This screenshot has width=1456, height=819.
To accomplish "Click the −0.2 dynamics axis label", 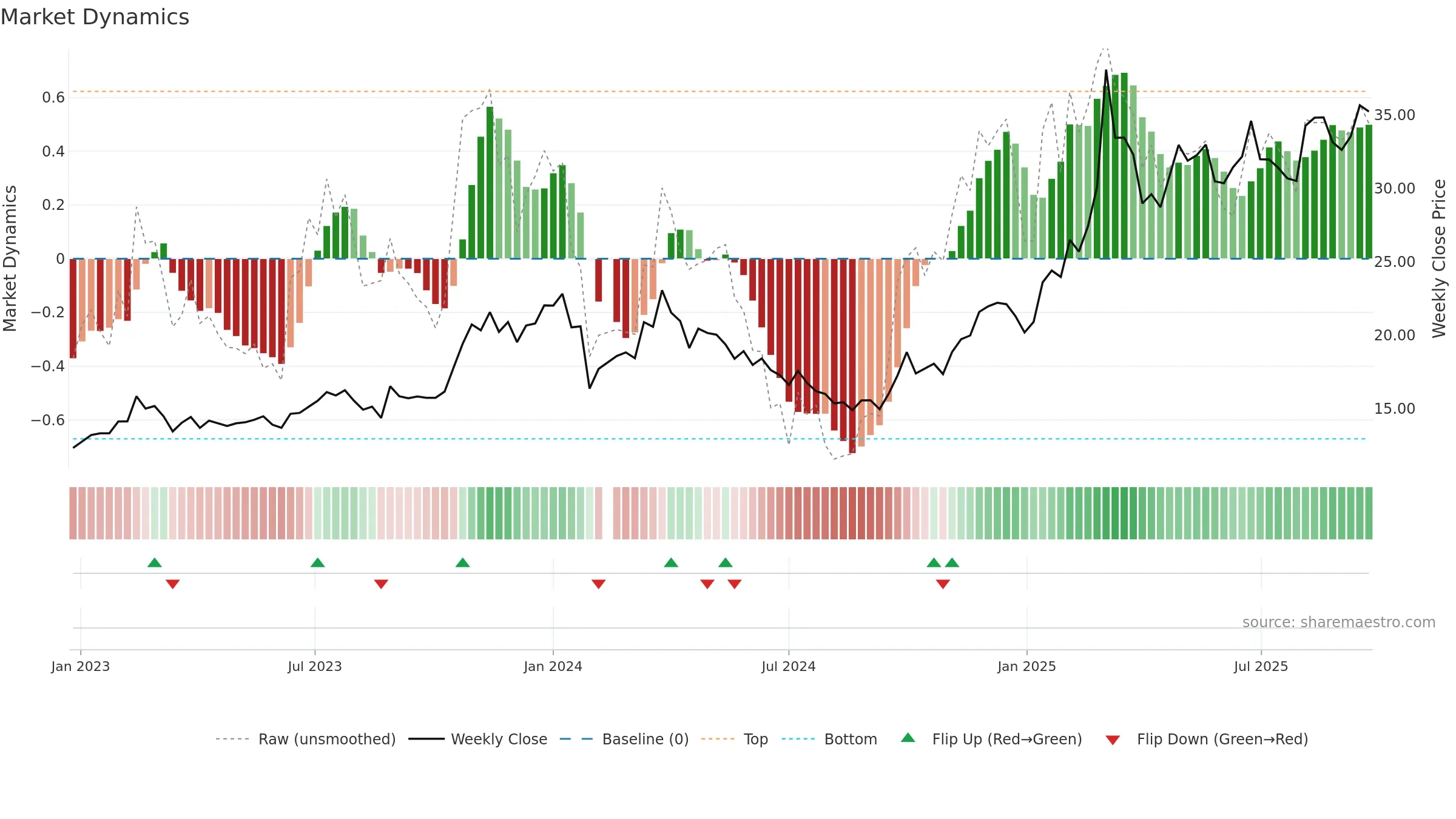I will 48,312.
